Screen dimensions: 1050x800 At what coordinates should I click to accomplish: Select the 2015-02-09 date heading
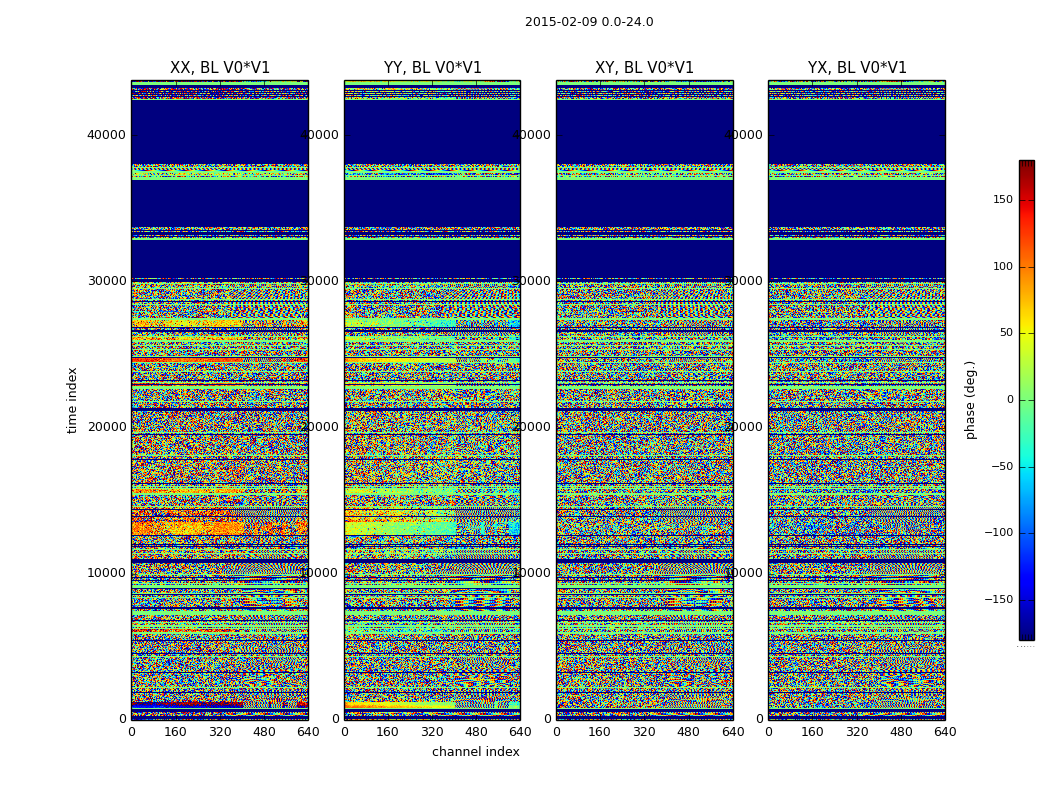tap(589, 22)
